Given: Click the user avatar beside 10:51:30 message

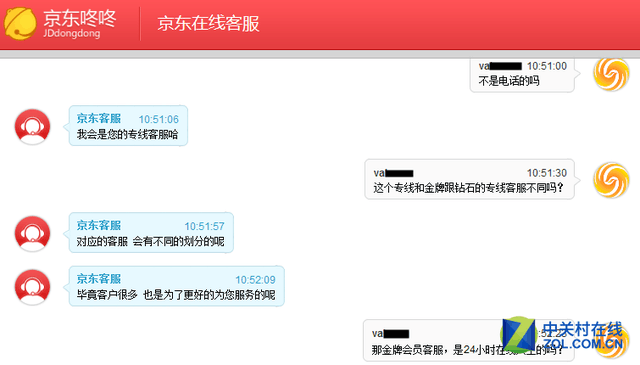Looking at the screenshot, I should click(611, 180).
